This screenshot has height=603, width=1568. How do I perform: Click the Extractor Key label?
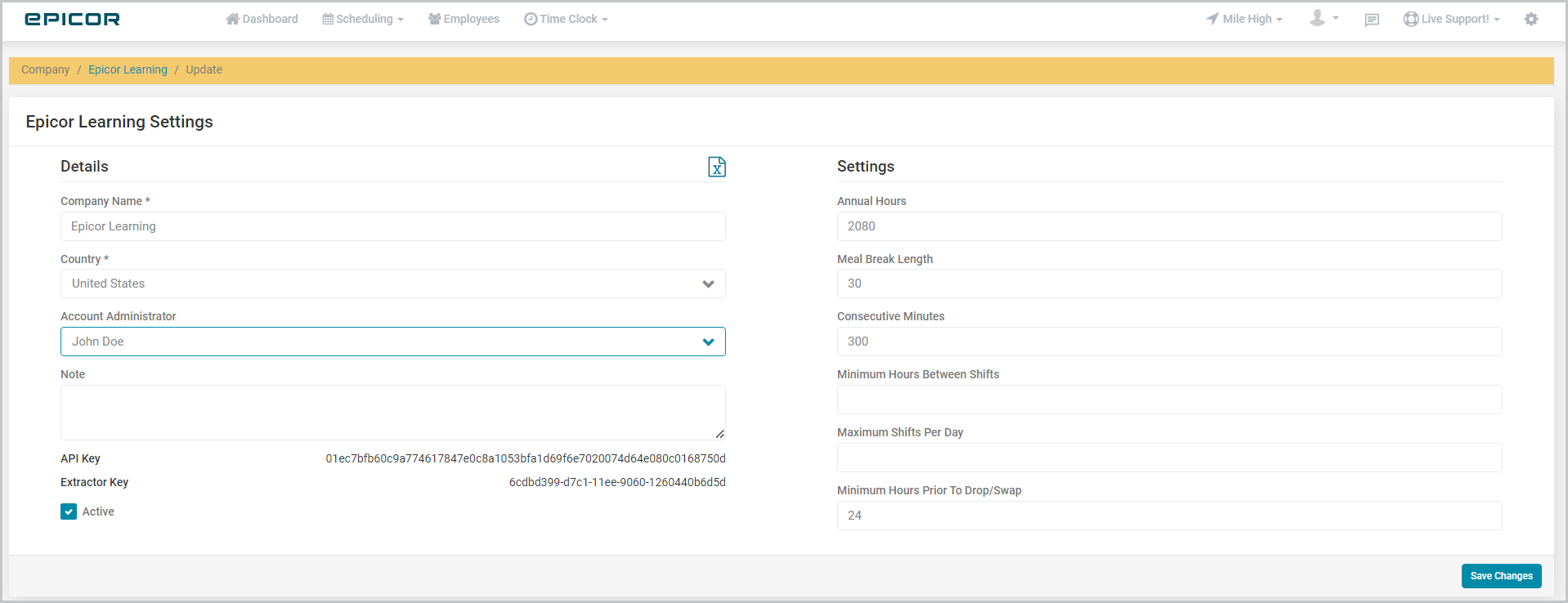coord(94,482)
